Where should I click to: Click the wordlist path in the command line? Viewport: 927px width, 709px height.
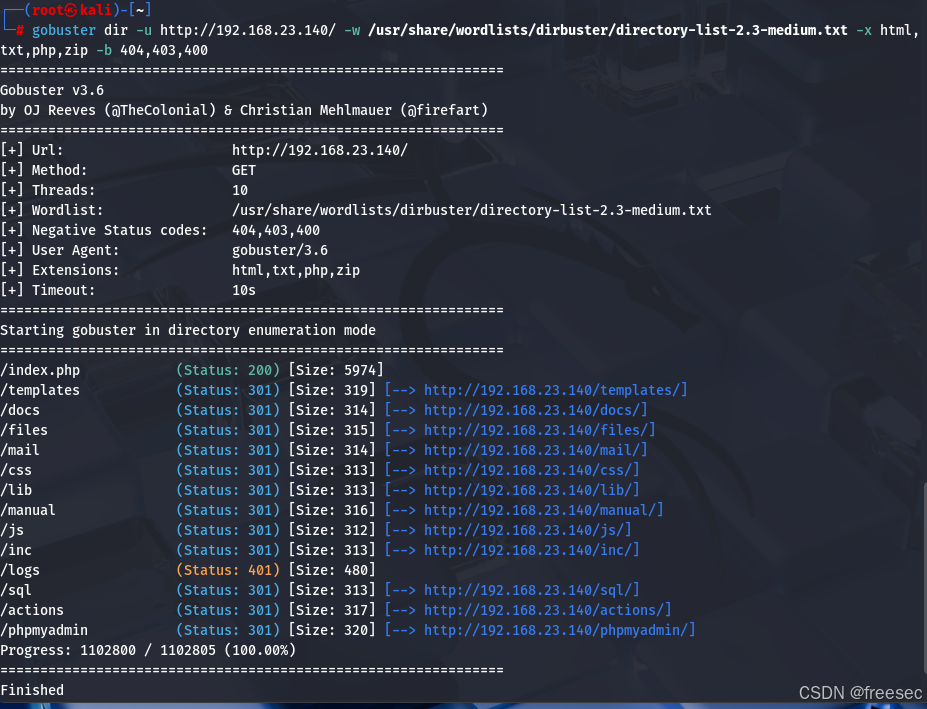[x=608, y=30]
